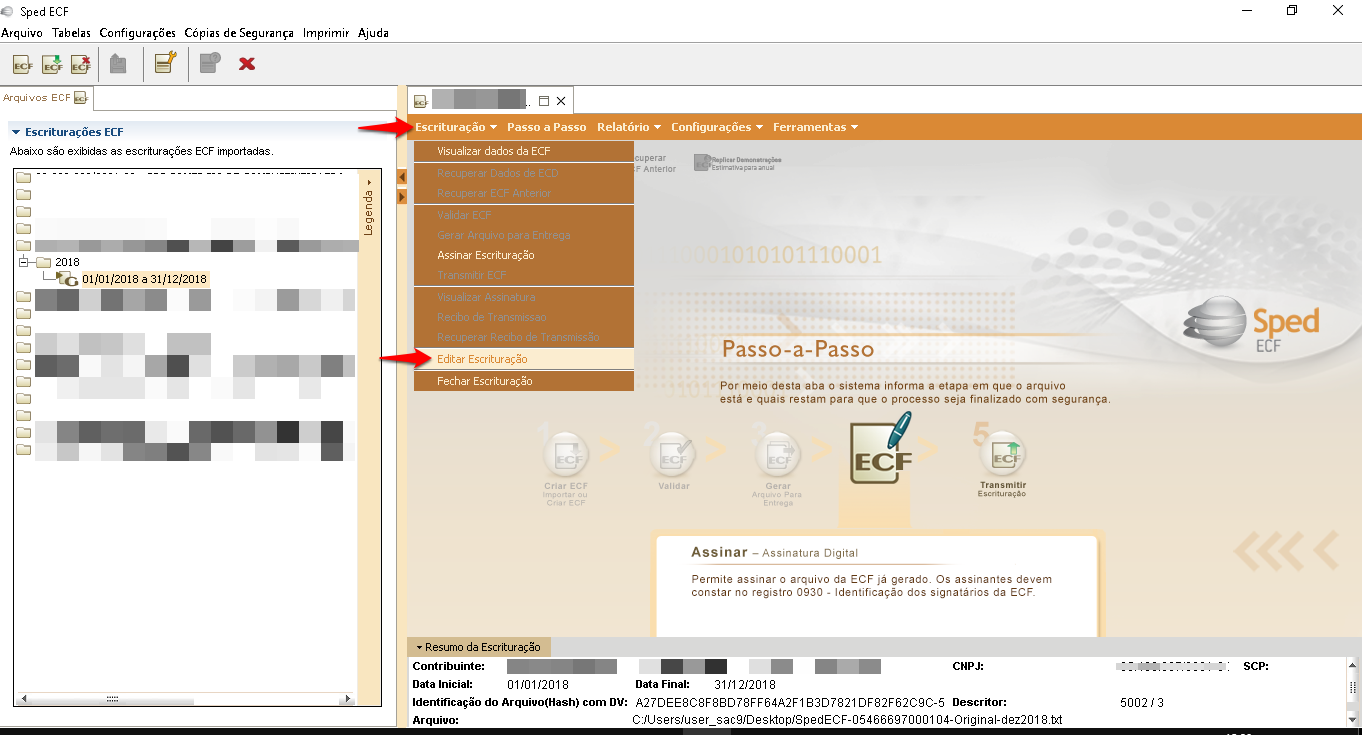Click disabled Visualizar Assinatura entry
The width and height of the screenshot is (1362, 735).
(524, 297)
